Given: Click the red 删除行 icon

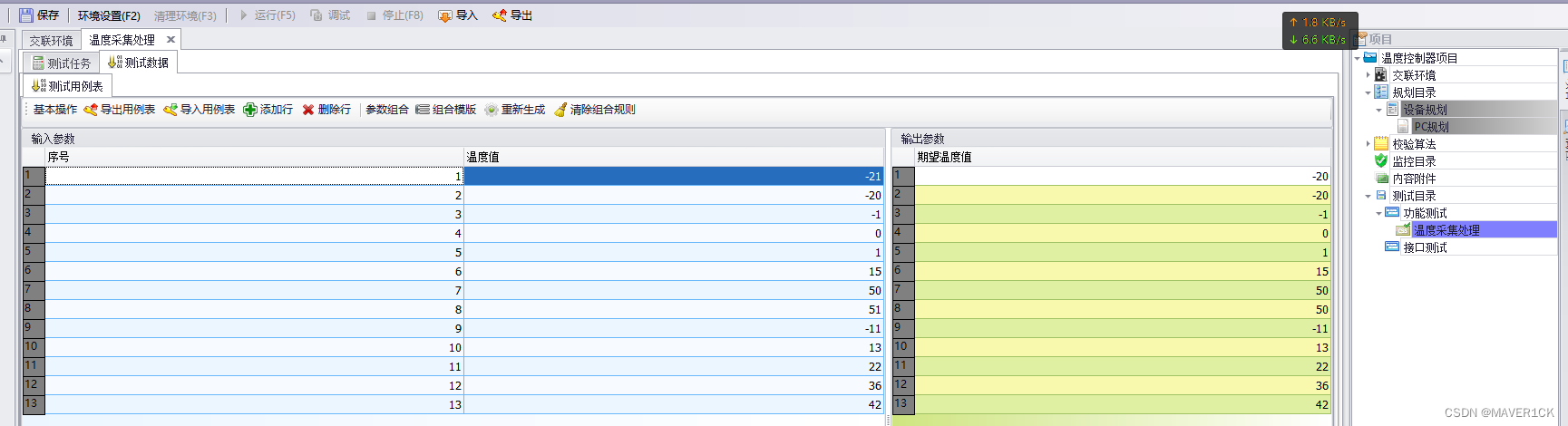Looking at the screenshot, I should [x=308, y=110].
